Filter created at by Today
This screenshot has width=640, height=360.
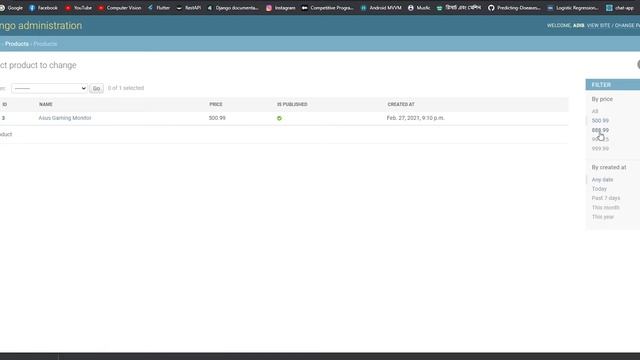coord(599,189)
